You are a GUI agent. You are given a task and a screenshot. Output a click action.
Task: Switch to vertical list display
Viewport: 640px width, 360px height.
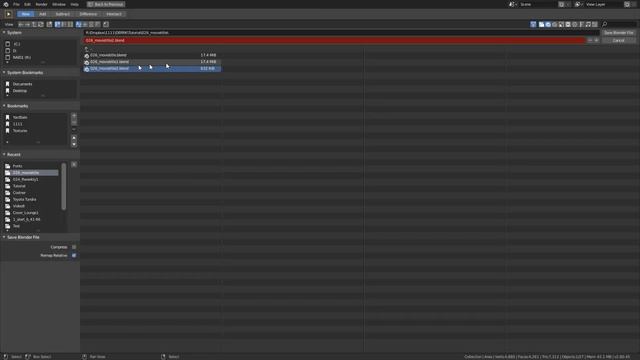point(58,24)
